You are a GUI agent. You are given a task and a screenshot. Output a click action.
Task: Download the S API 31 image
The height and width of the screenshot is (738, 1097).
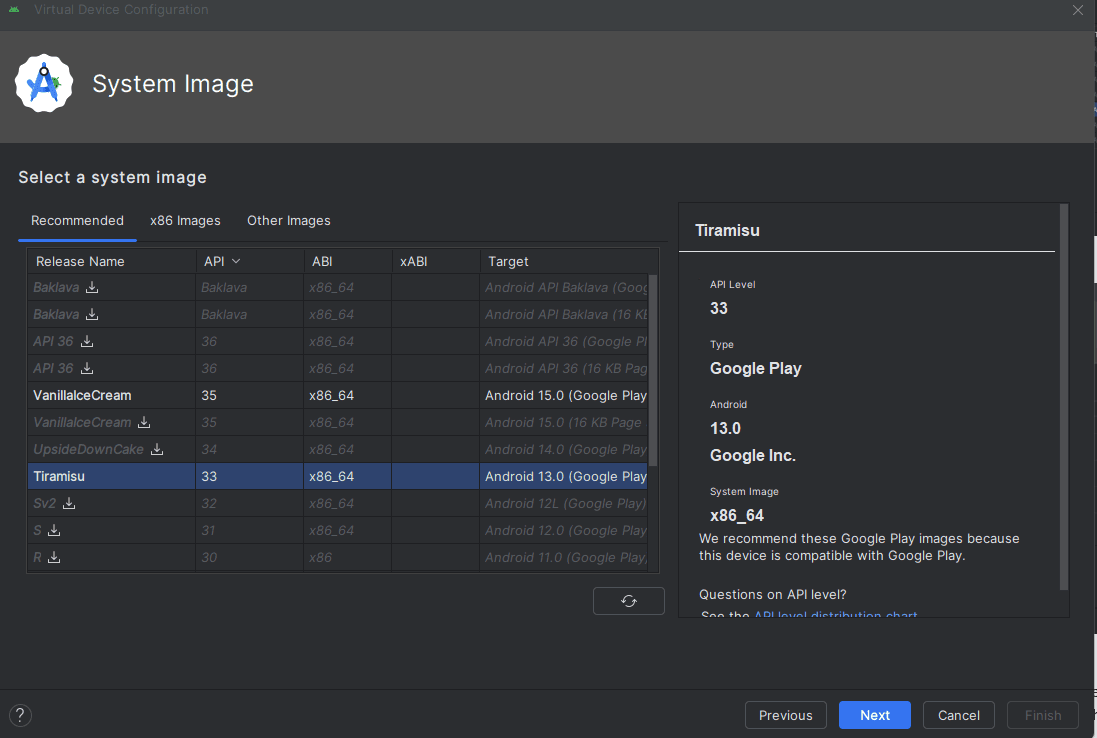pos(54,531)
